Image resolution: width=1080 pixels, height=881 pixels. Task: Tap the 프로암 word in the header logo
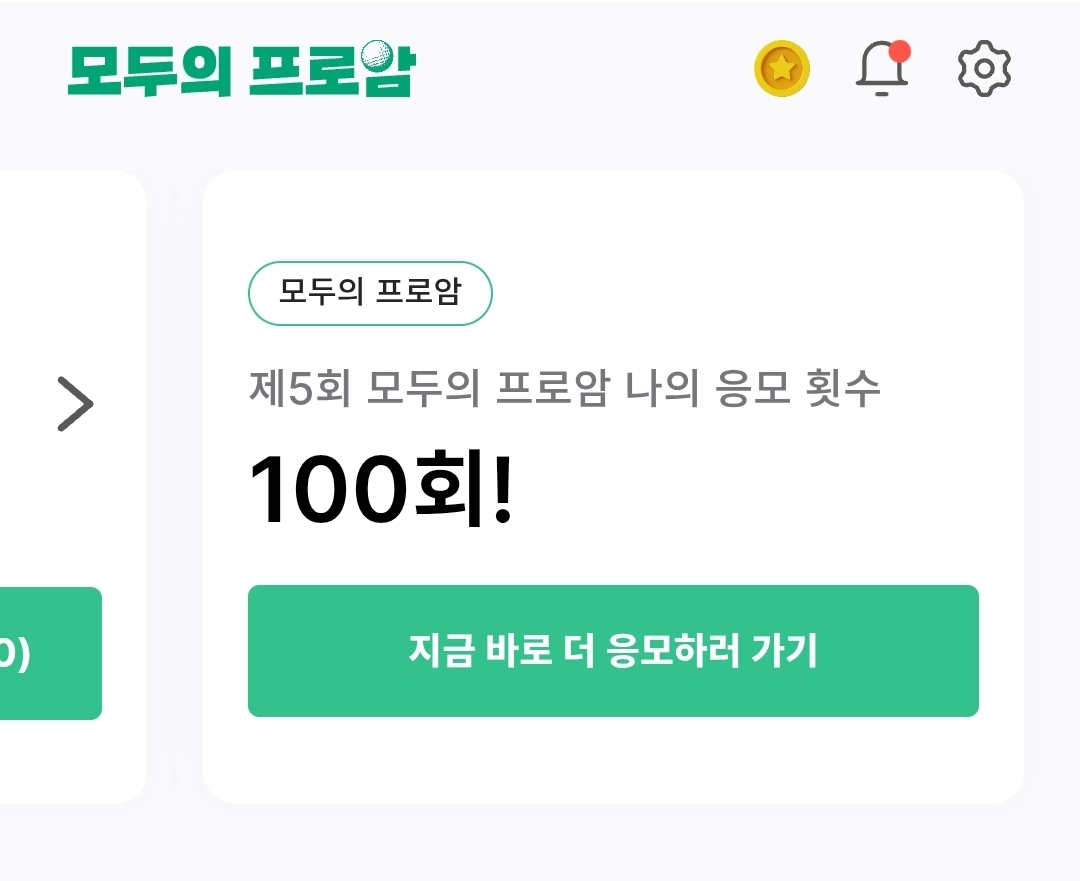coord(330,71)
